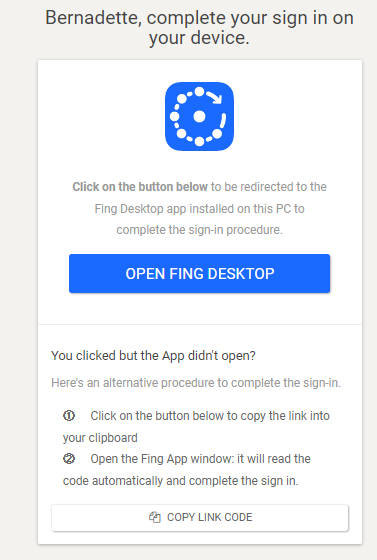Click the bold 'Click on the button below' text
This screenshot has height=560, width=377.
(x=140, y=187)
